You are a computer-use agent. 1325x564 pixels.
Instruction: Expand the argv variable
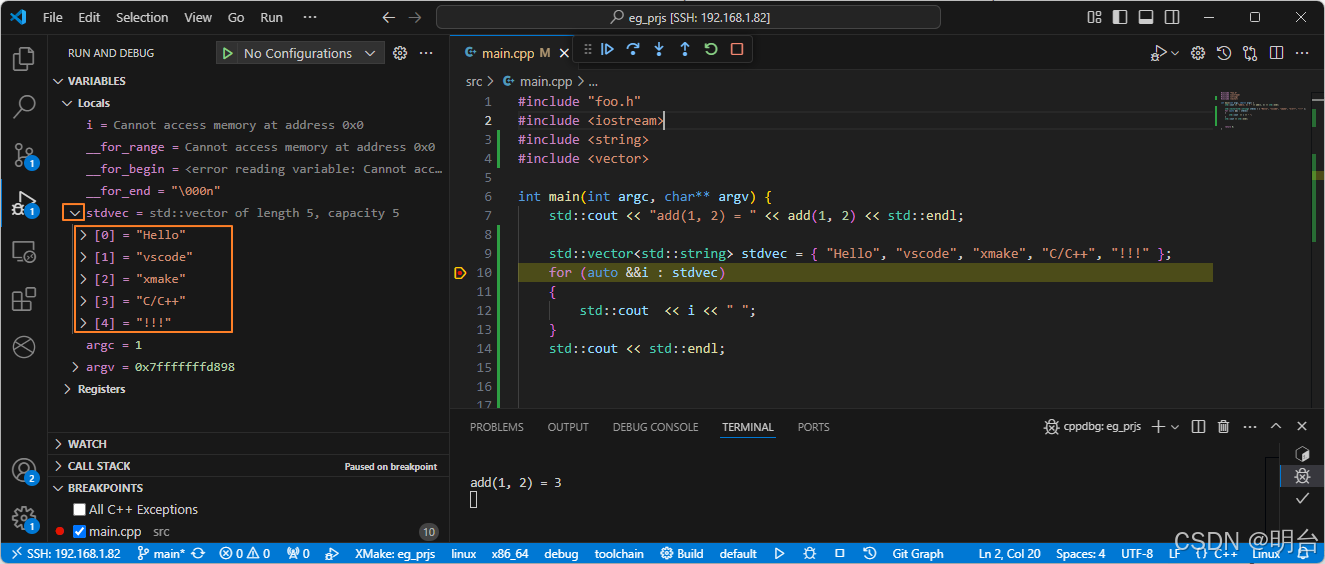pyautogui.click(x=76, y=367)
